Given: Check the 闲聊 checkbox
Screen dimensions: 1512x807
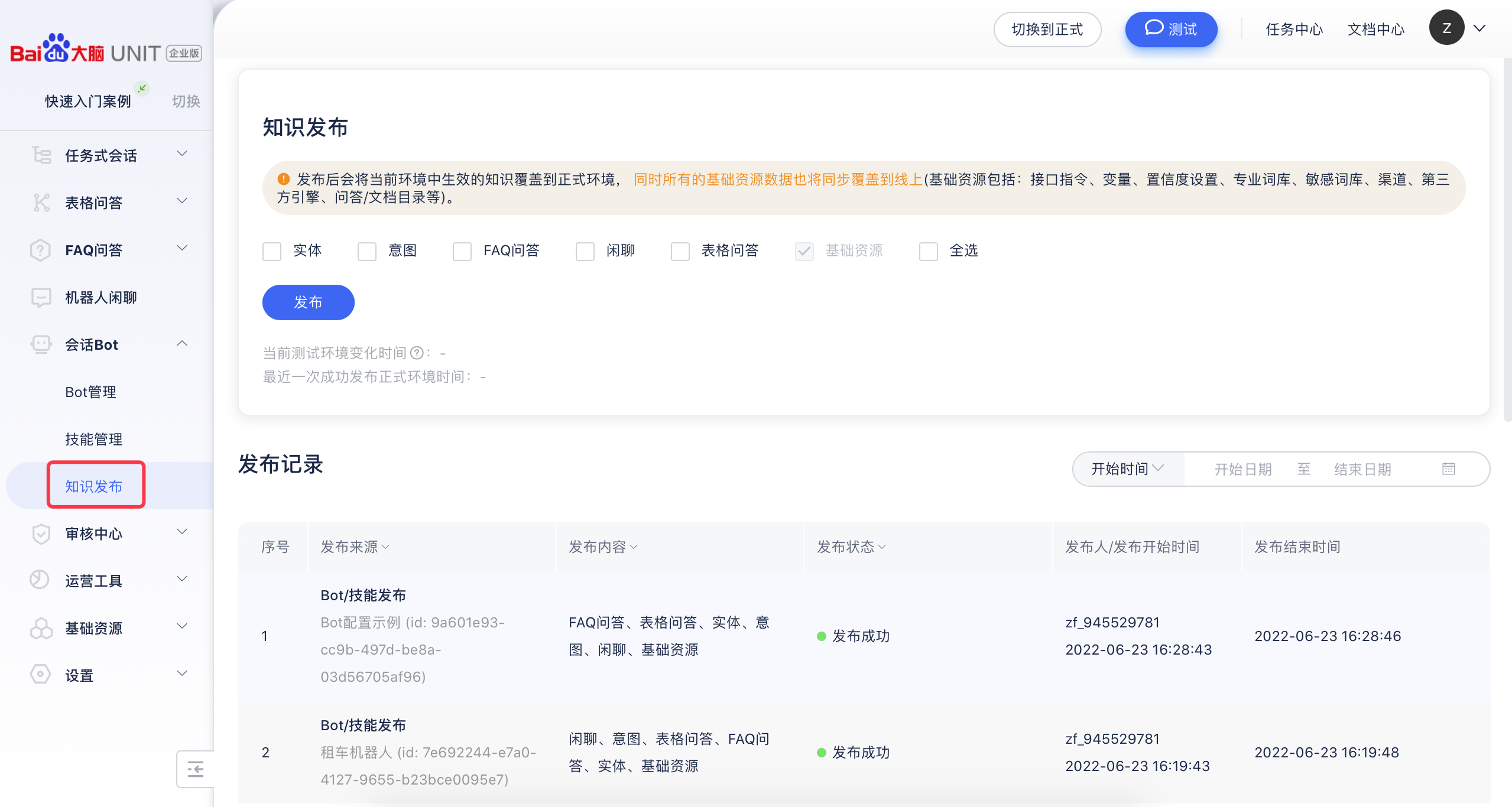Looking at the screenshot, I should (x=585, y=251).
